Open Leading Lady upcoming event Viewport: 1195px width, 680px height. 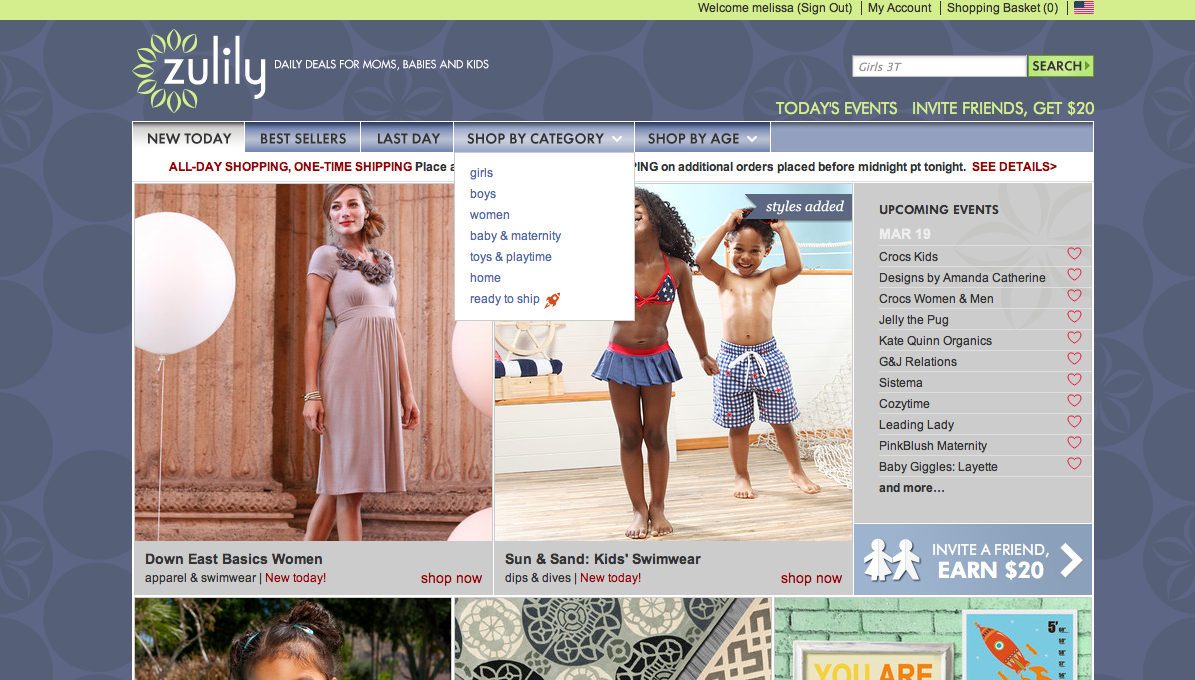pos(916,425)
